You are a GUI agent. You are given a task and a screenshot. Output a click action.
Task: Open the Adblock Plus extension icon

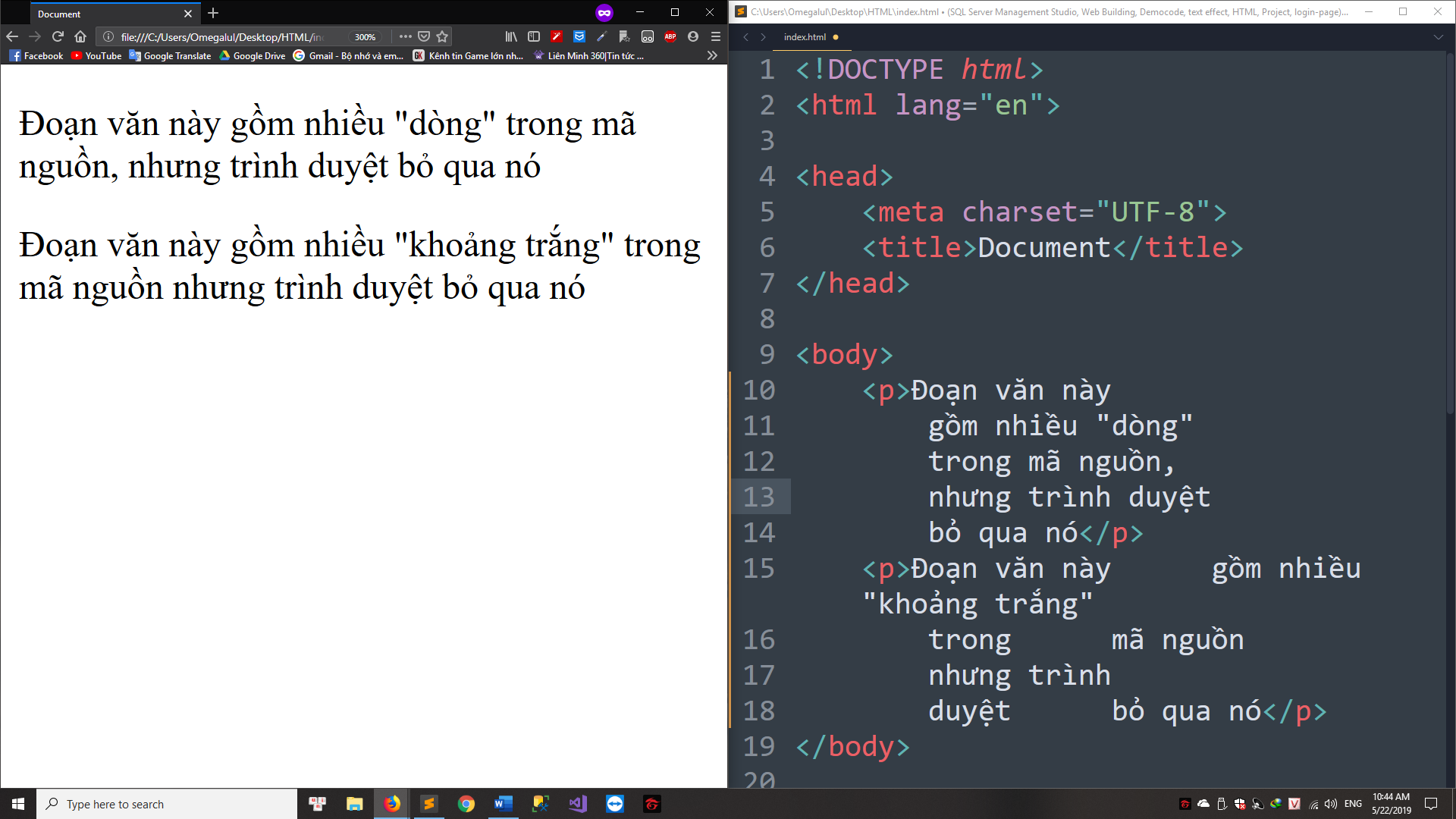670,36
